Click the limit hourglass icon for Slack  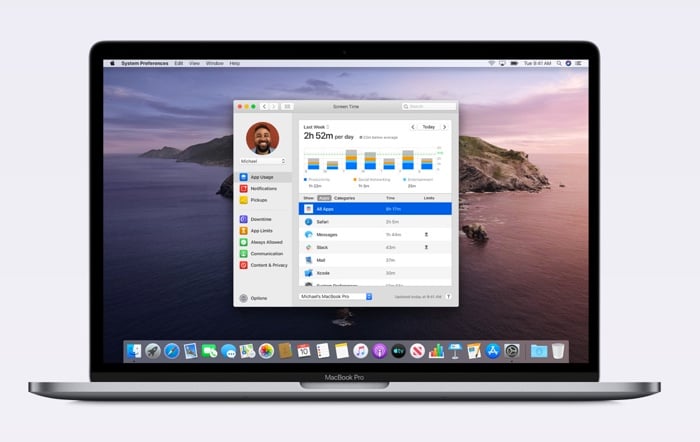(426, 247)
